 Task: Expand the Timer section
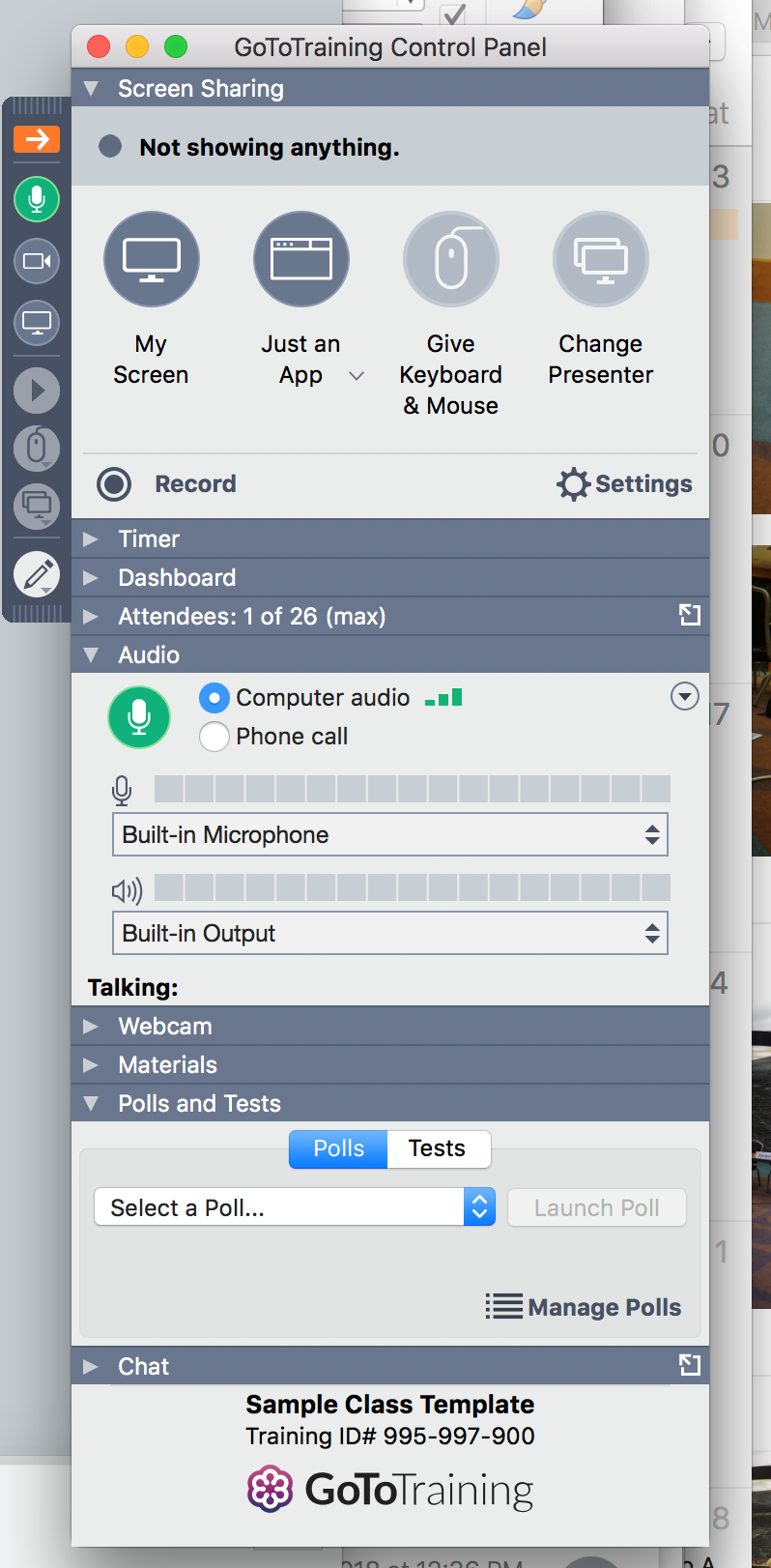(x=149, y=538)
